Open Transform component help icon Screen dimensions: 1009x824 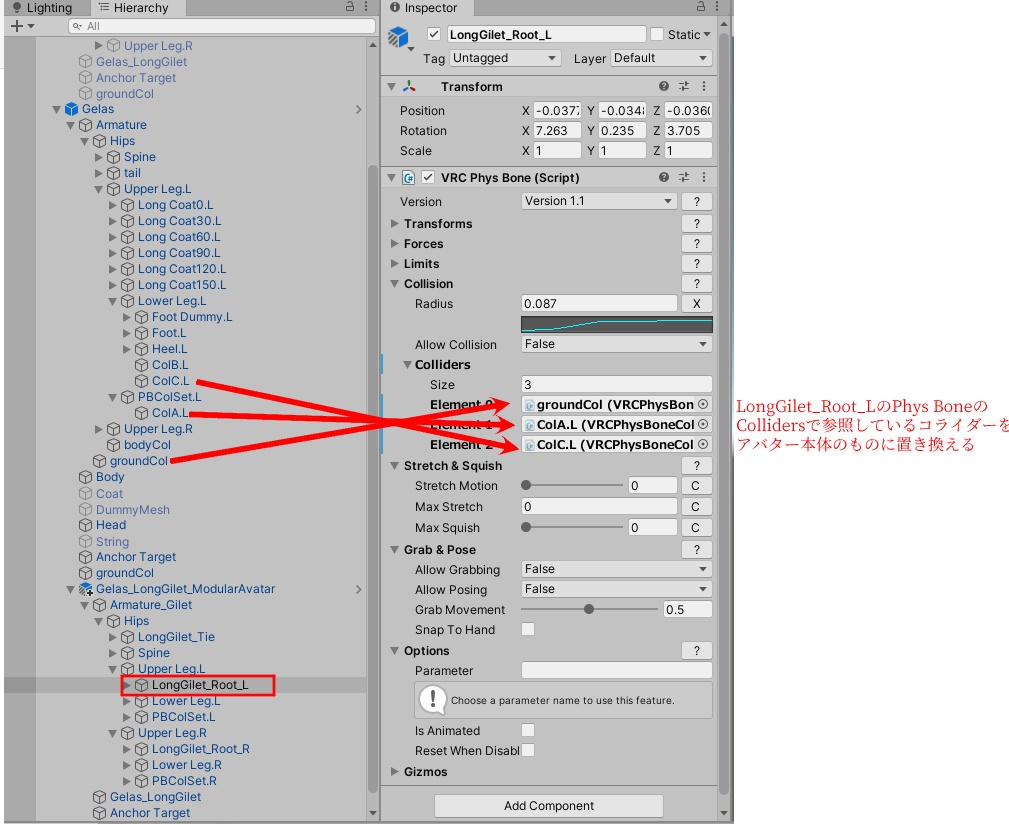[664, 86]
